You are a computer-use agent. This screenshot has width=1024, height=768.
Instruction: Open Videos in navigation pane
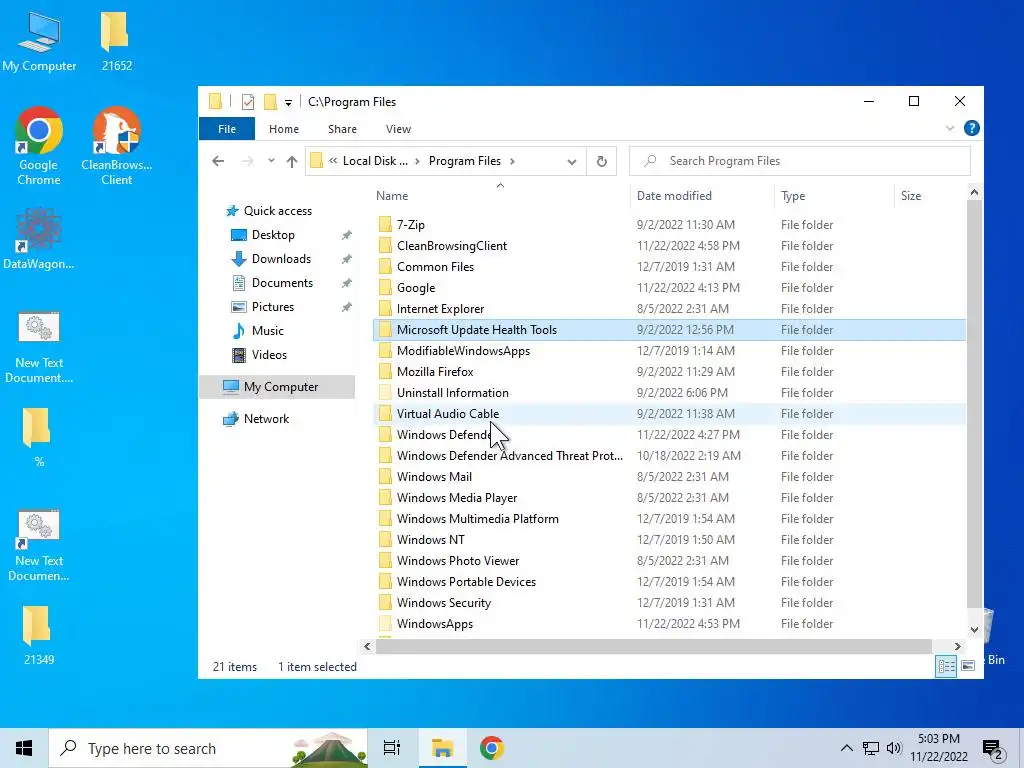[x=269, y=355]
